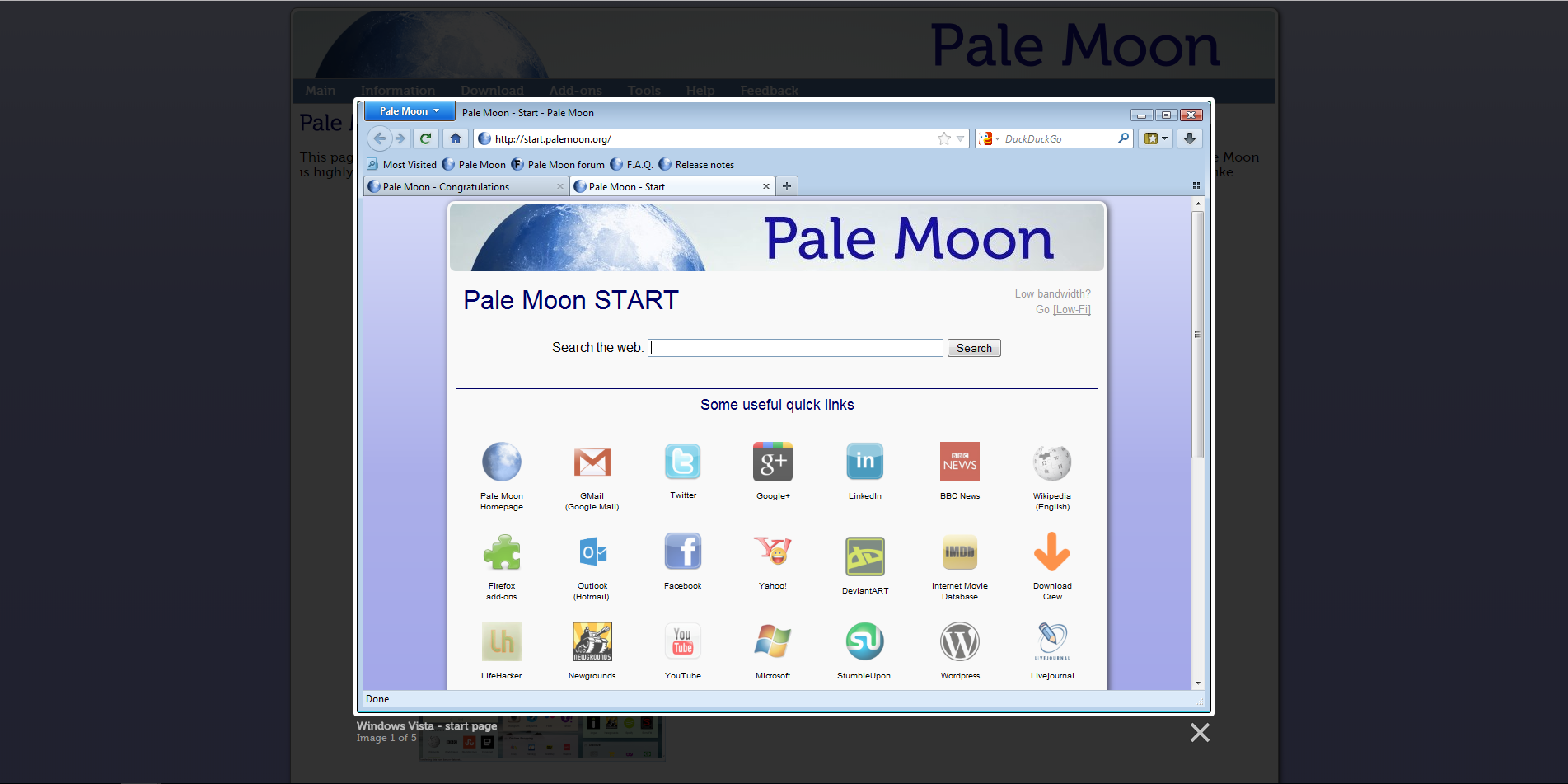Viewport: 1568px width, 784px height.
Task: Open the Twitter quick link icon
Action: (683, 462)
